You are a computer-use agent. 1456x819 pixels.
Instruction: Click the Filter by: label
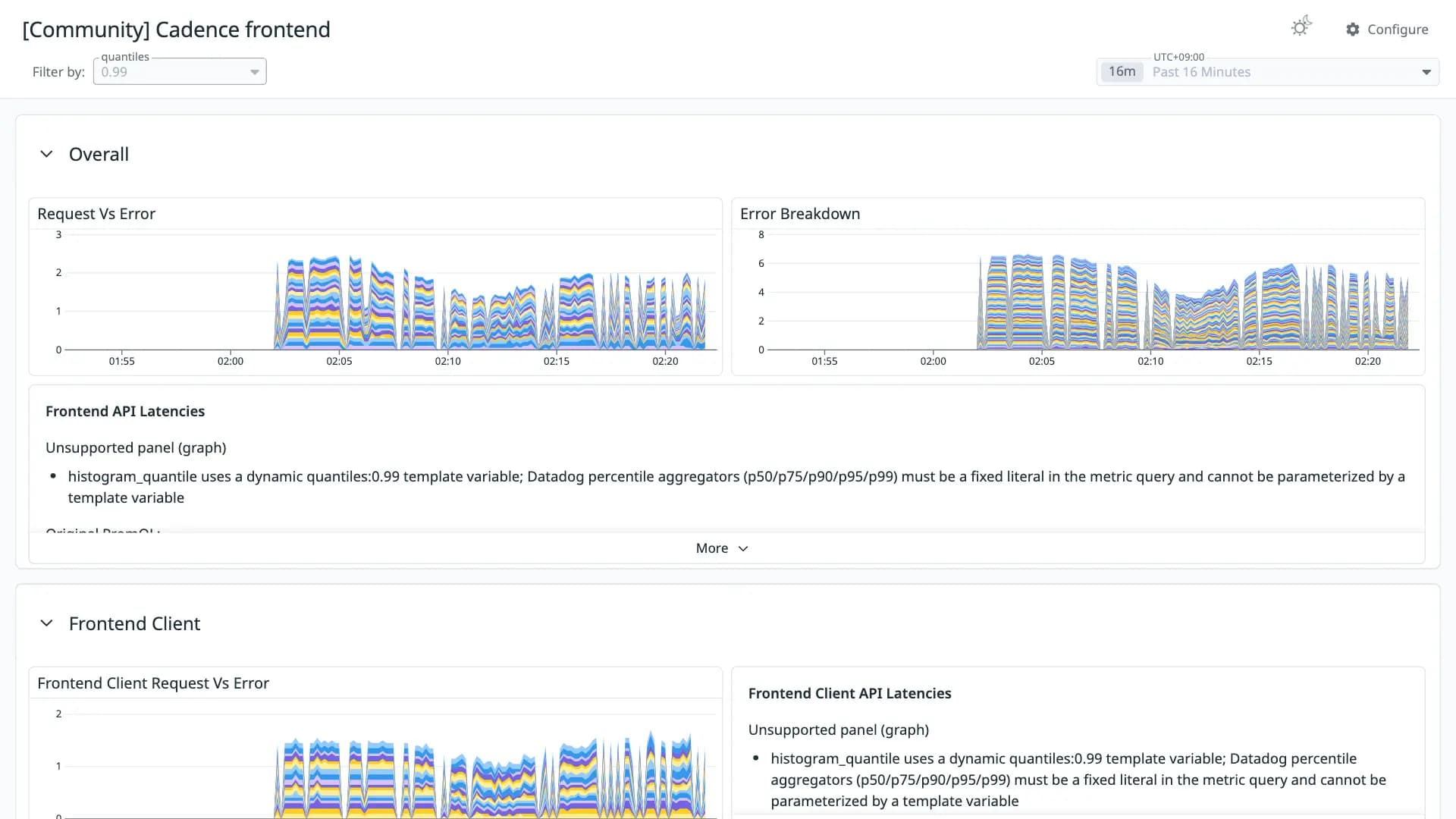58,71
